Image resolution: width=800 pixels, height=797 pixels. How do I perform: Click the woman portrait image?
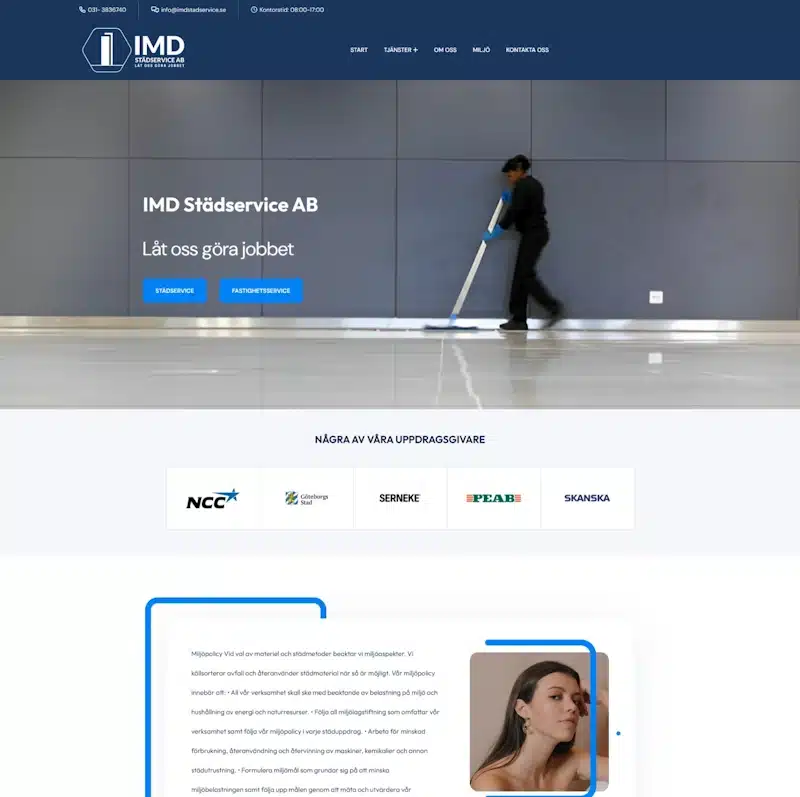click(x=539, y=720)
